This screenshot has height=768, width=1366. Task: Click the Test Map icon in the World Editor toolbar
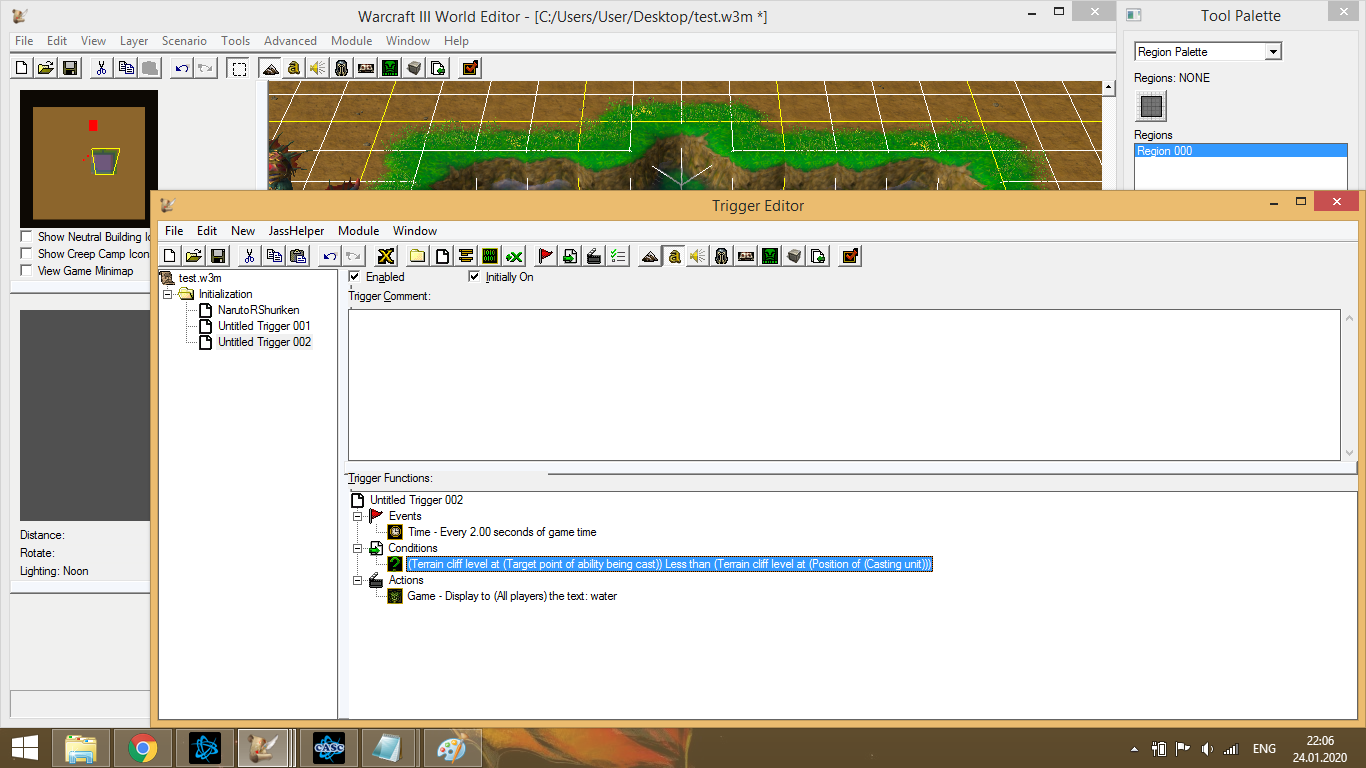(x=470, y=68)
